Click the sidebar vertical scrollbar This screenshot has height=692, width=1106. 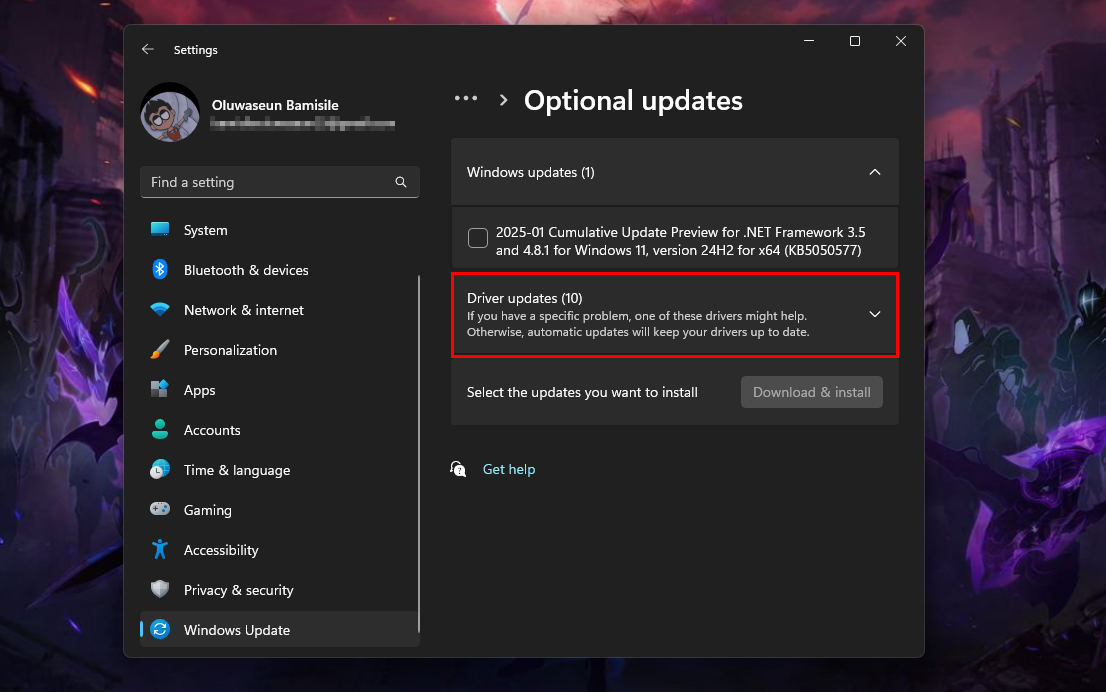point(420,450)
